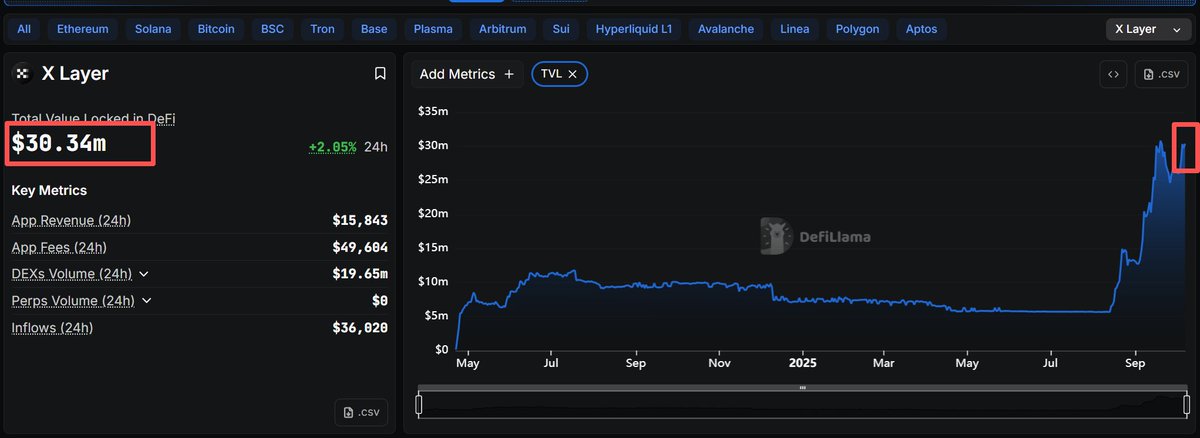Open the Avalanche chain tab
The image size is (1200, 438).
coord(726,29)
